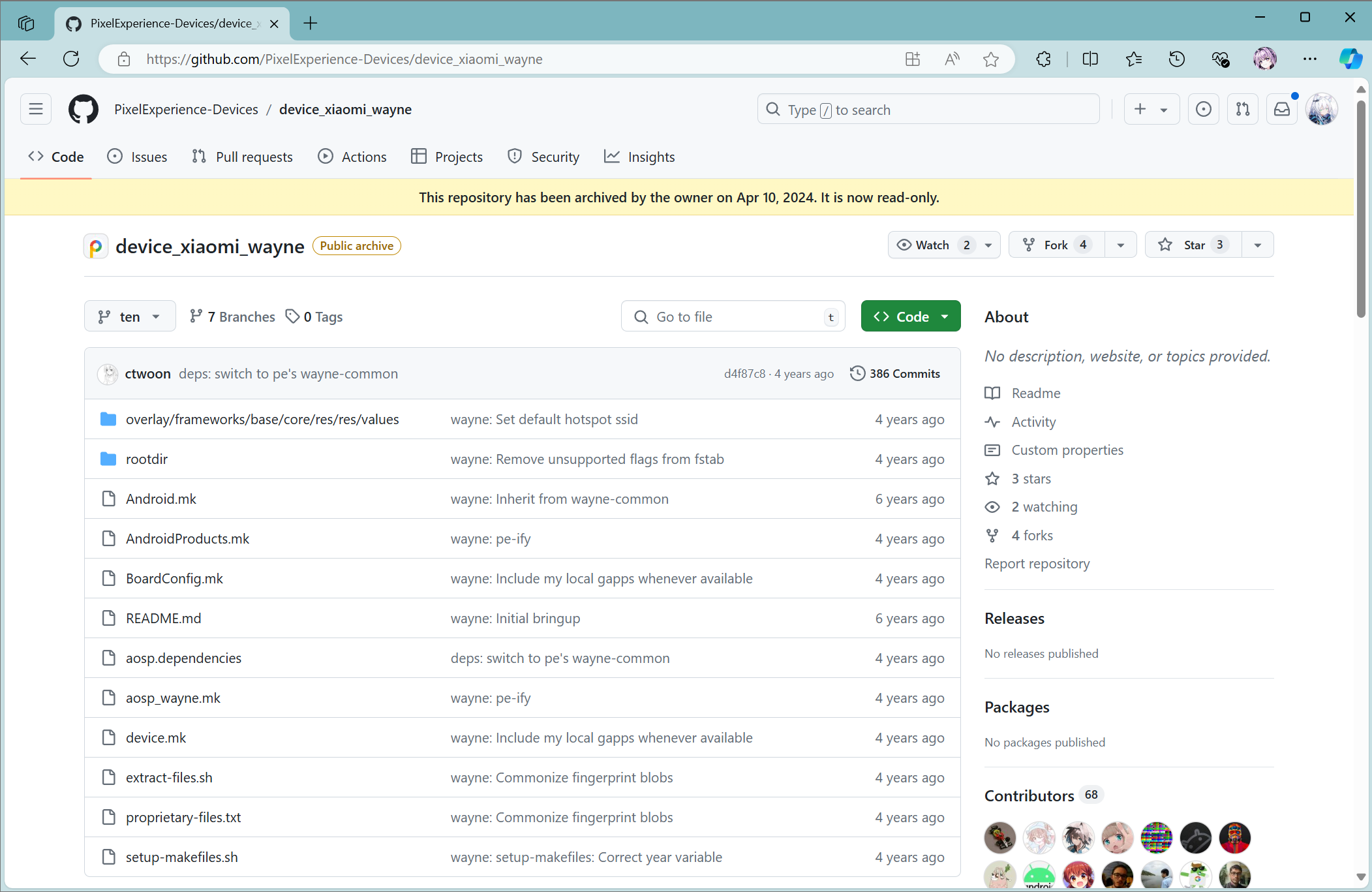The width and height of the screenshot is (1372, 892).
Task: Switch to the Insights tab
Action: coord(639,157)
